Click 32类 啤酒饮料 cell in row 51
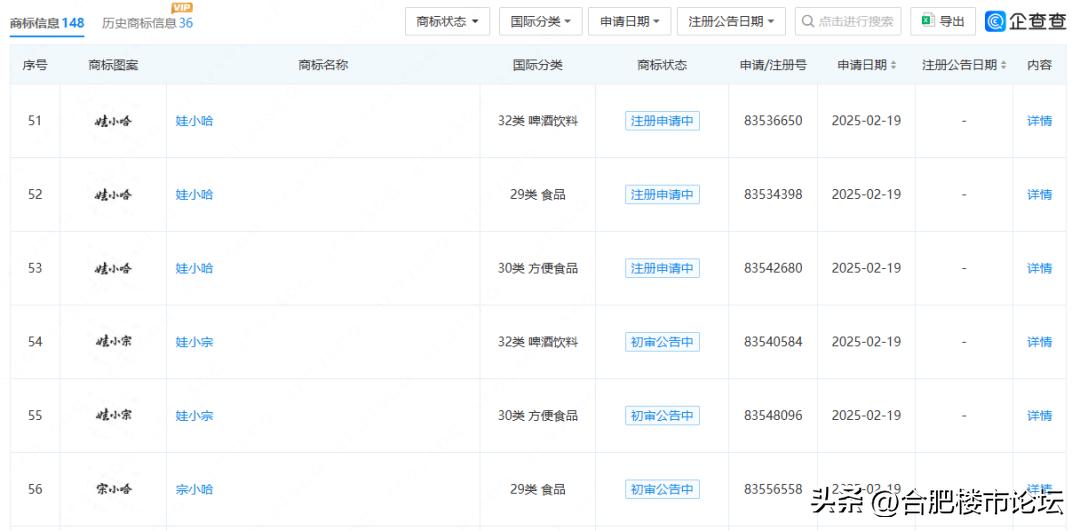The height and width of the screenshot is (531, 1080). [538, 121]
